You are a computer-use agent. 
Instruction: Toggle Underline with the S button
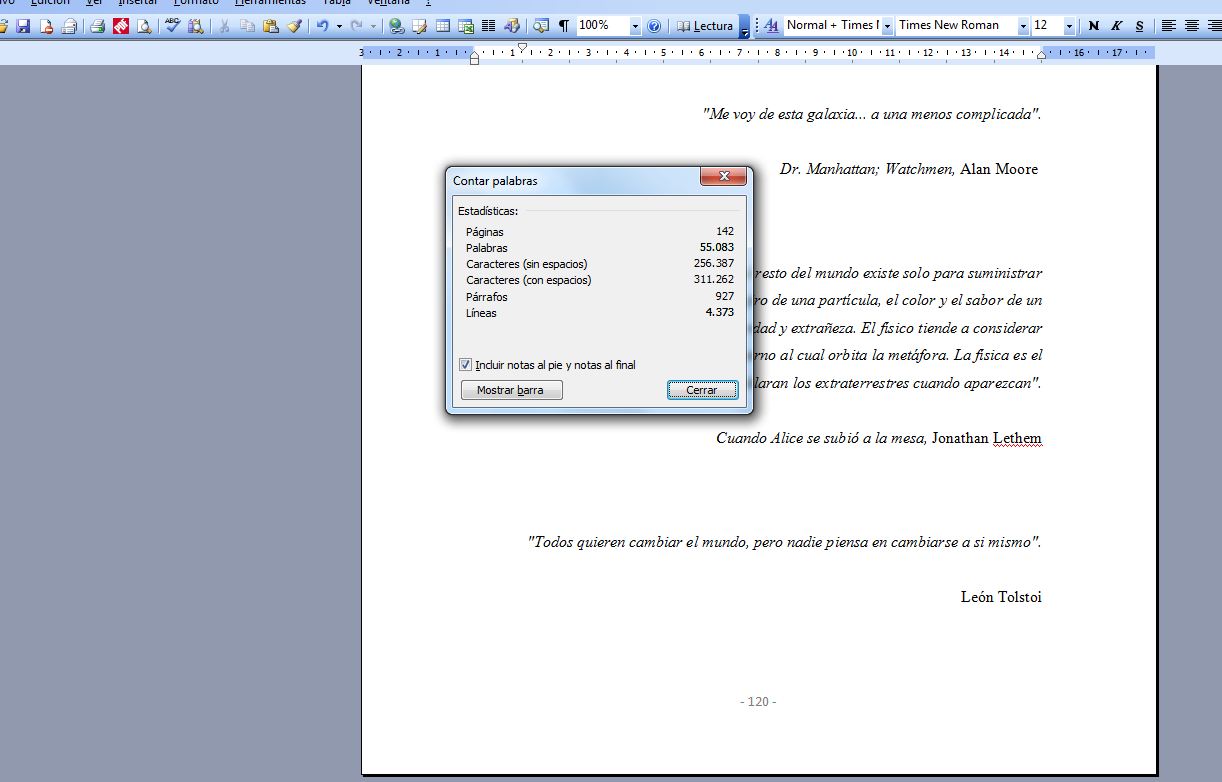(1139, 26)
